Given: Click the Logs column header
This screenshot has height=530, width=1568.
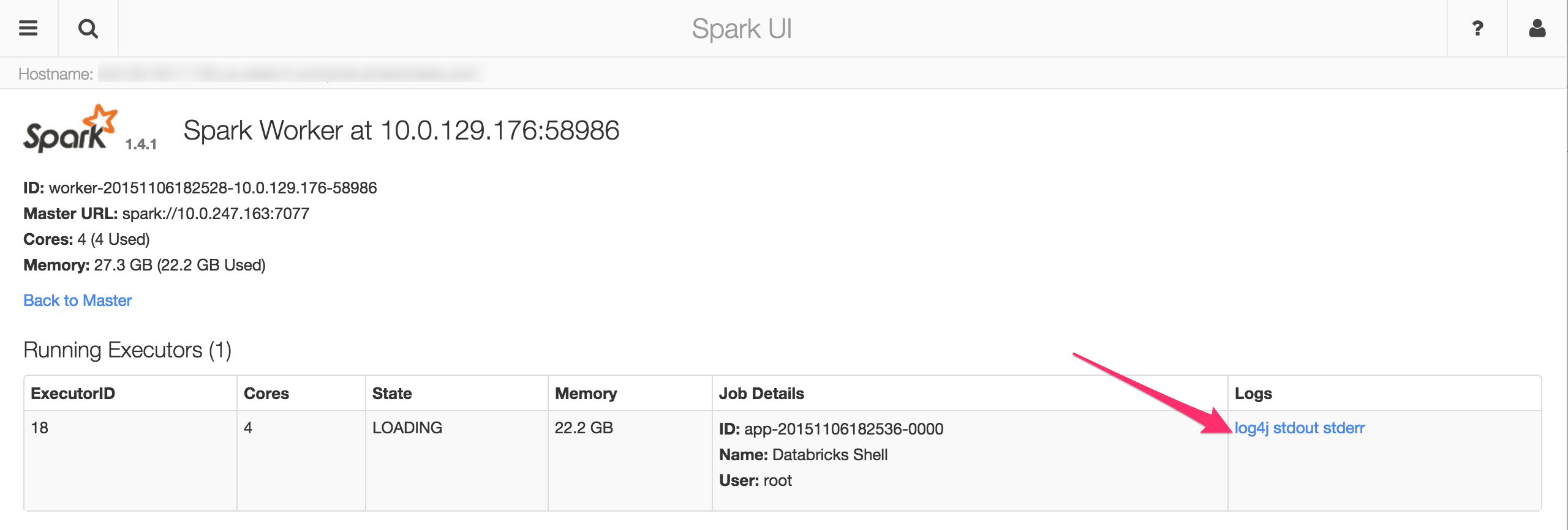Looking at the screenshot, I should click(1253, 394).
